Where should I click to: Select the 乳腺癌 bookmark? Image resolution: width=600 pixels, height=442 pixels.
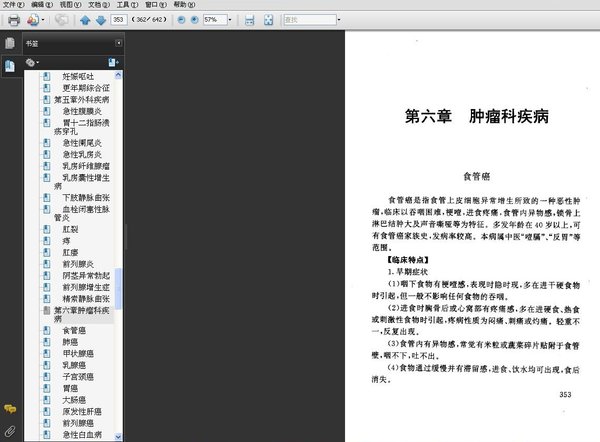point(74,365)
